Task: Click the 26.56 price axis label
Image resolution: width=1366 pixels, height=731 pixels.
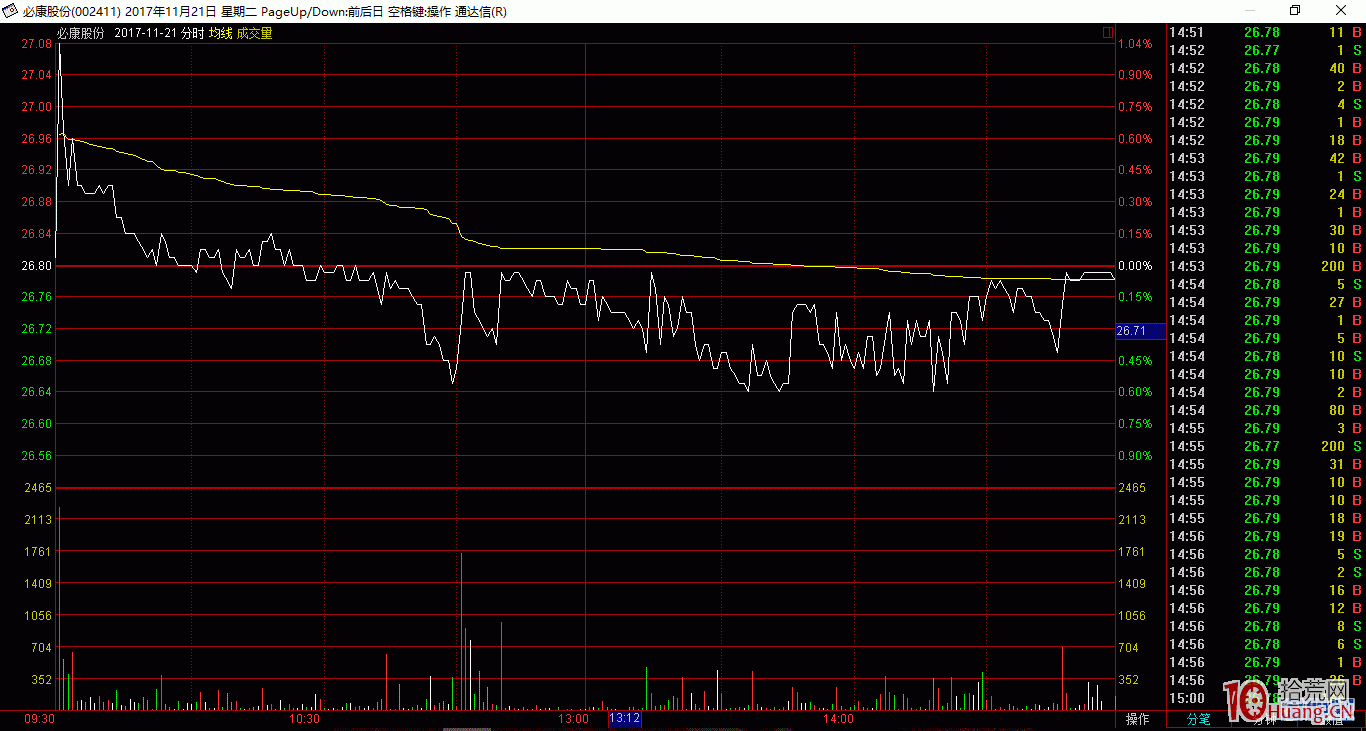Action: click(37, 456)
